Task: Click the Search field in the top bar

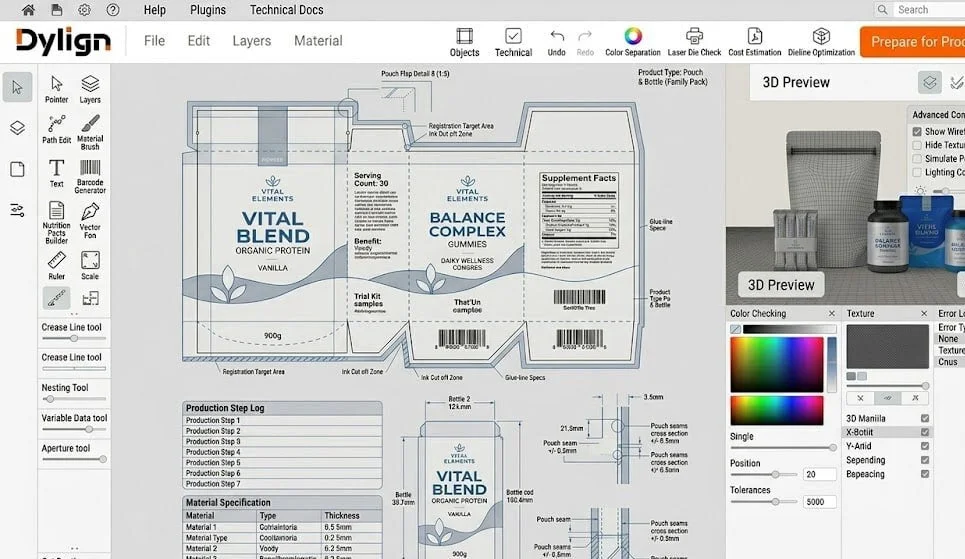Action: click(928, 10)
